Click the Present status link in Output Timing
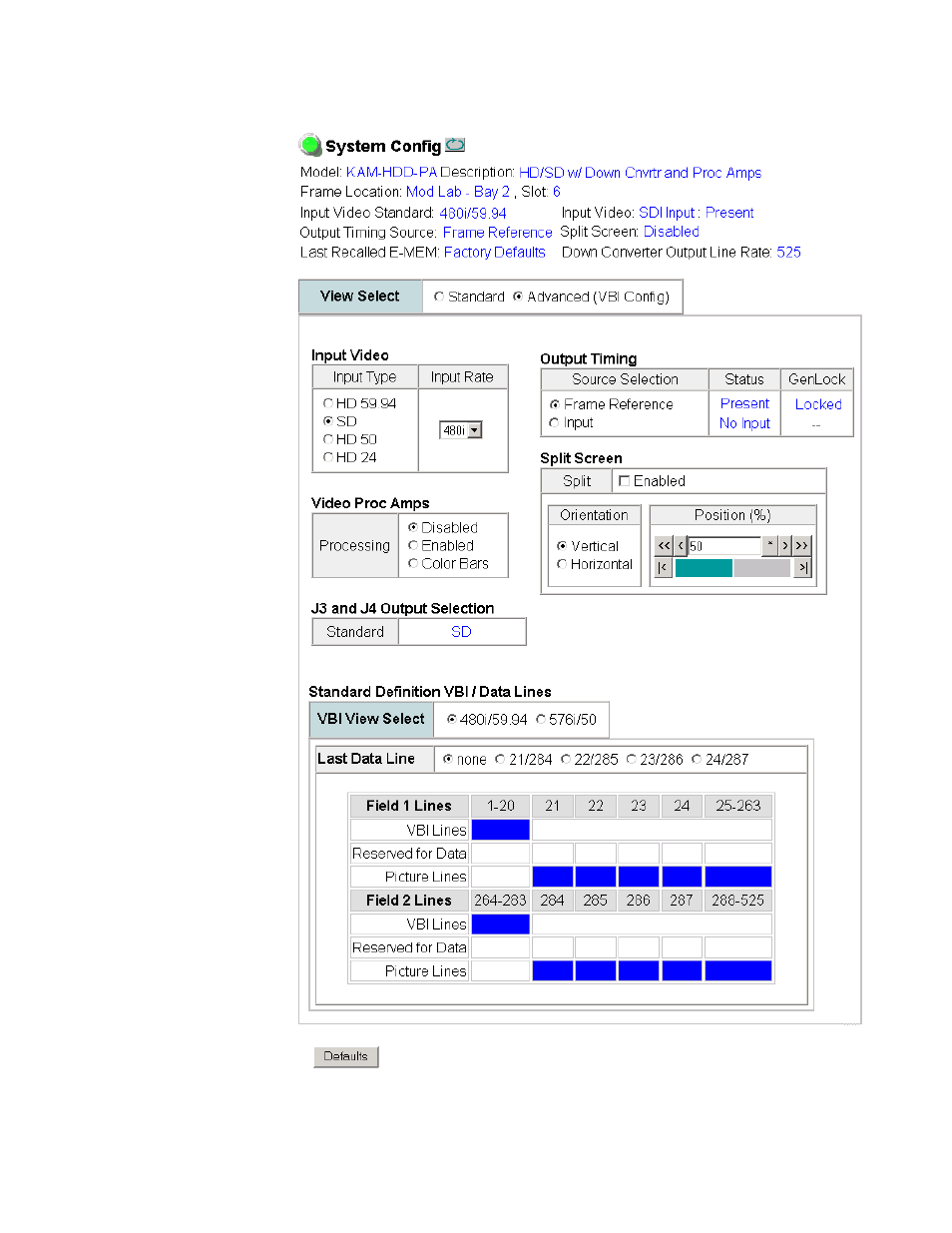 coord(744,403)
